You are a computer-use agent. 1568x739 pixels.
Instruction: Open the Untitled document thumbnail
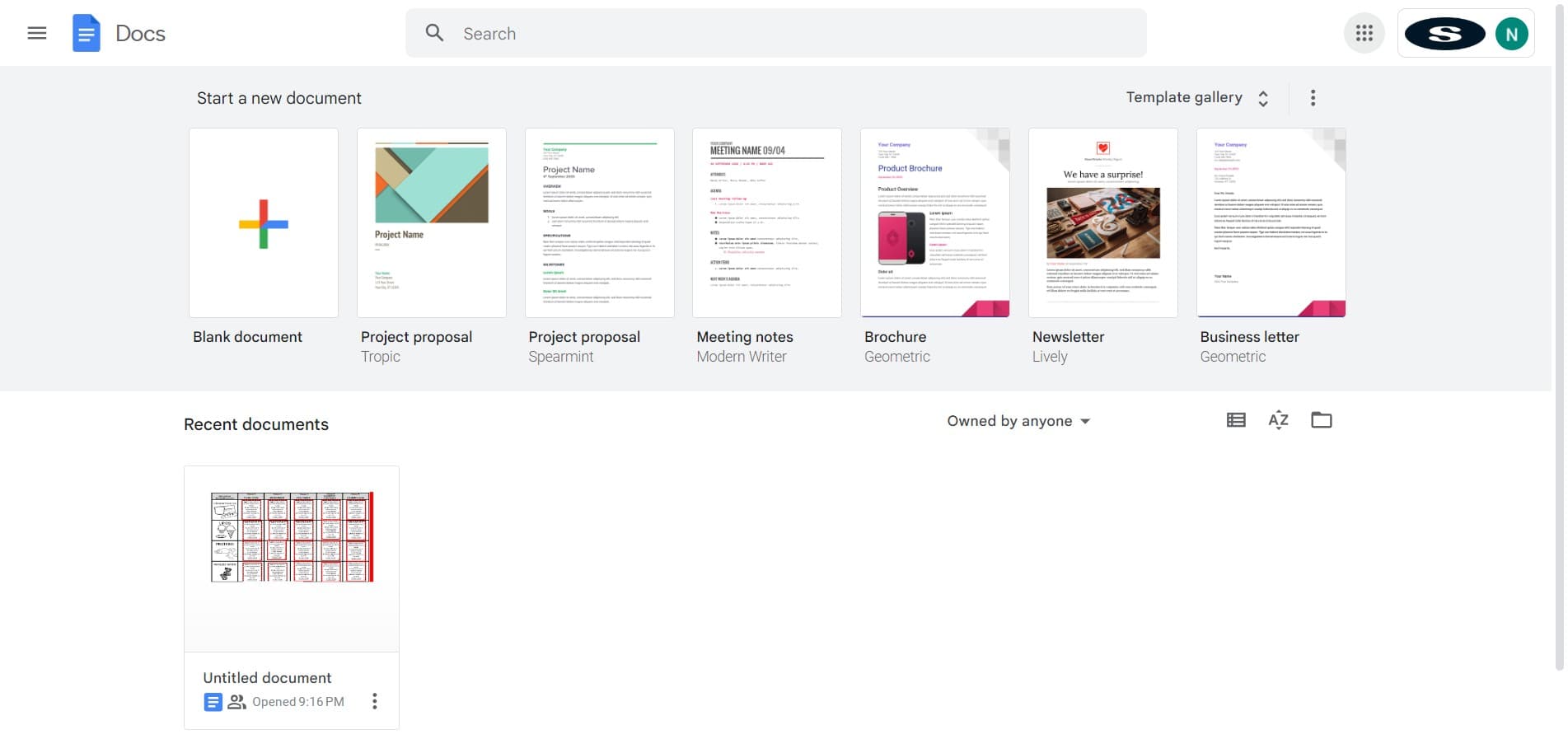point(292,559)
